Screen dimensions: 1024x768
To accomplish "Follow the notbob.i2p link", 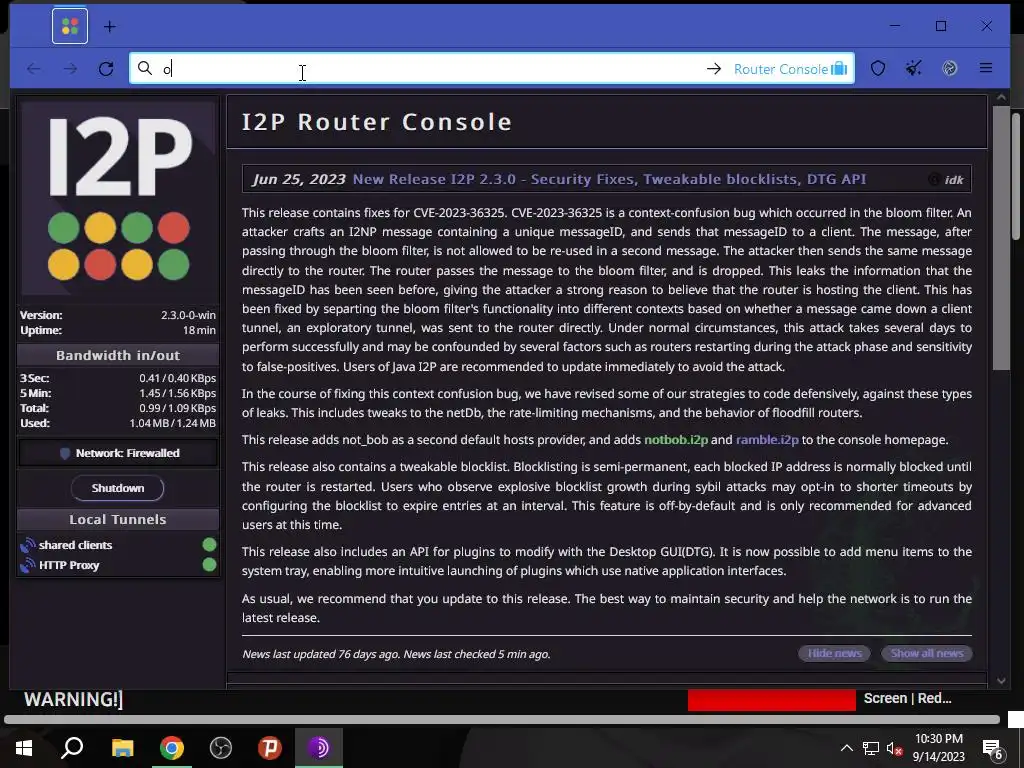I will pos(676,440).
